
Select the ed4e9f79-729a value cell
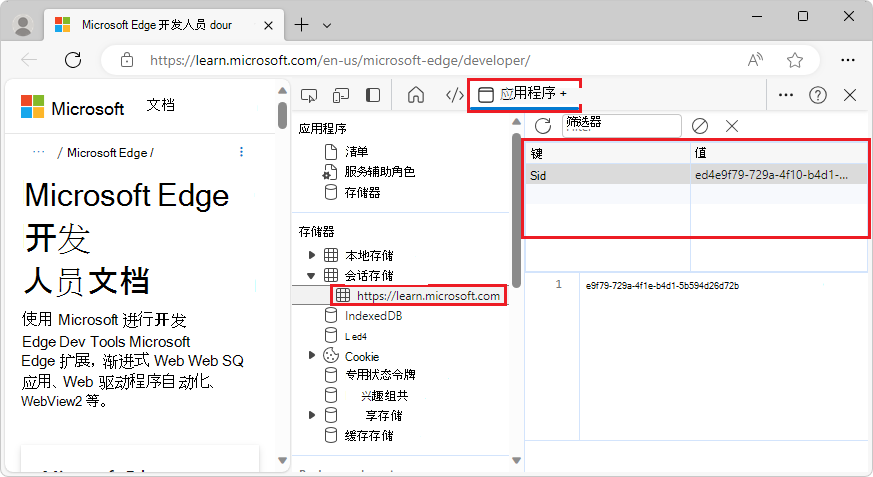(779, 175)
